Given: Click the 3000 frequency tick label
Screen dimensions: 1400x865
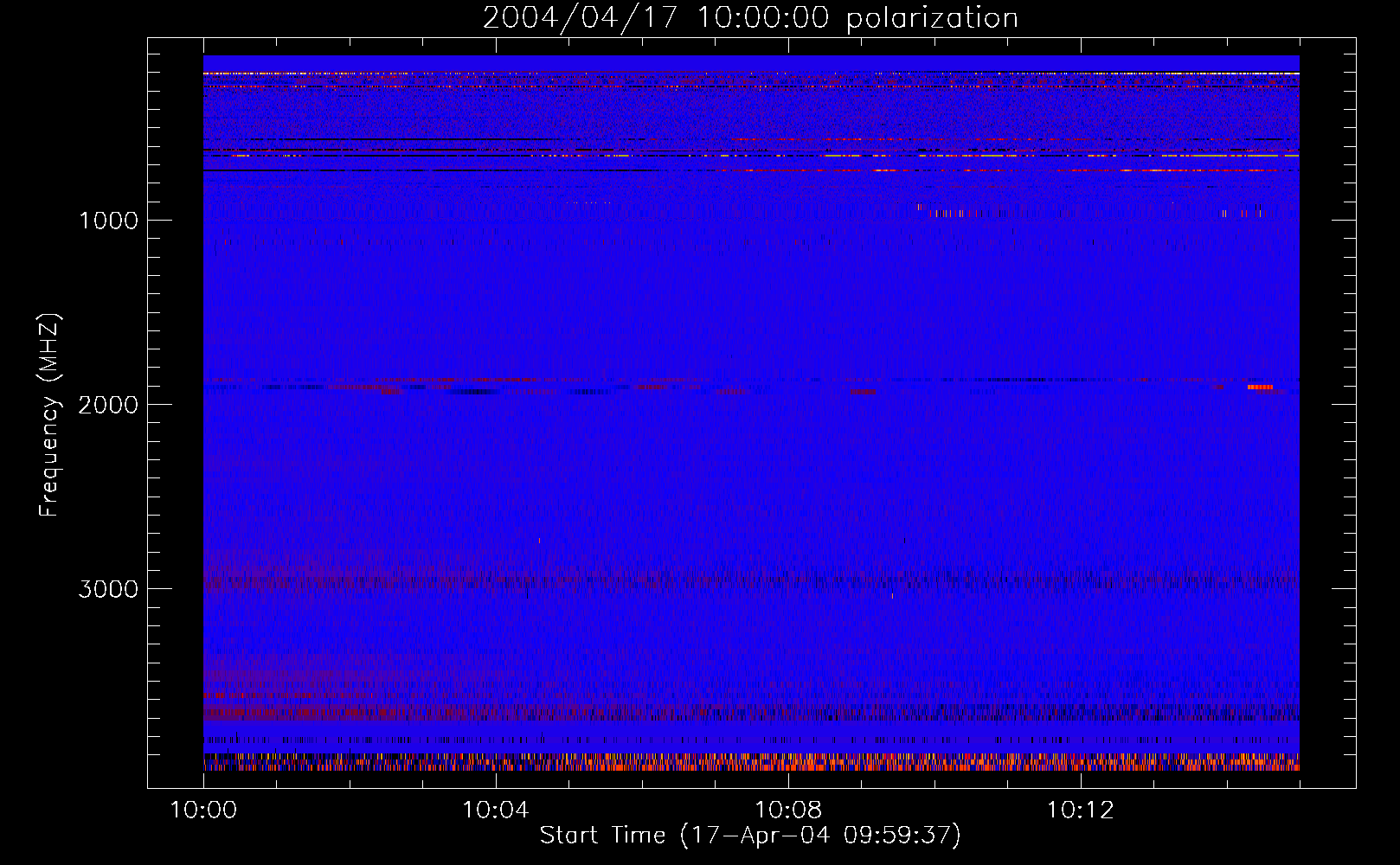Looking at the screenshot, I should tap(108, 589).
